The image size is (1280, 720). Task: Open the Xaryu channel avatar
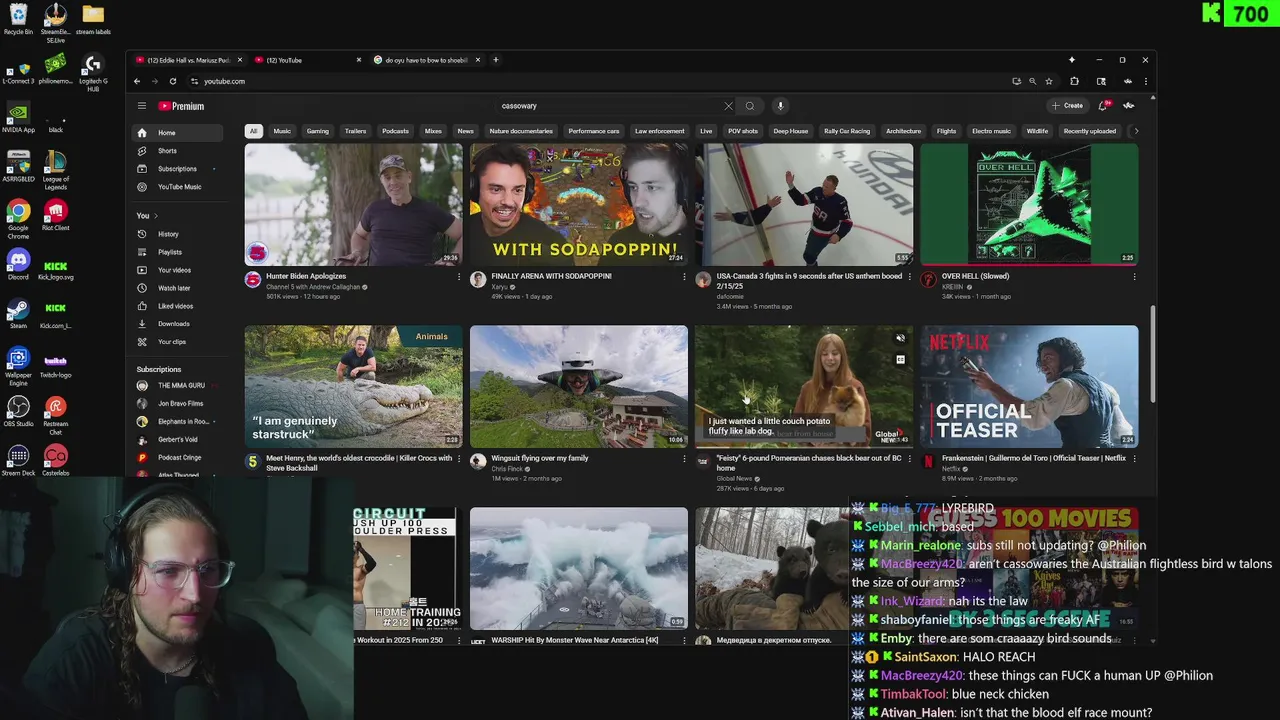click(478, 280)
